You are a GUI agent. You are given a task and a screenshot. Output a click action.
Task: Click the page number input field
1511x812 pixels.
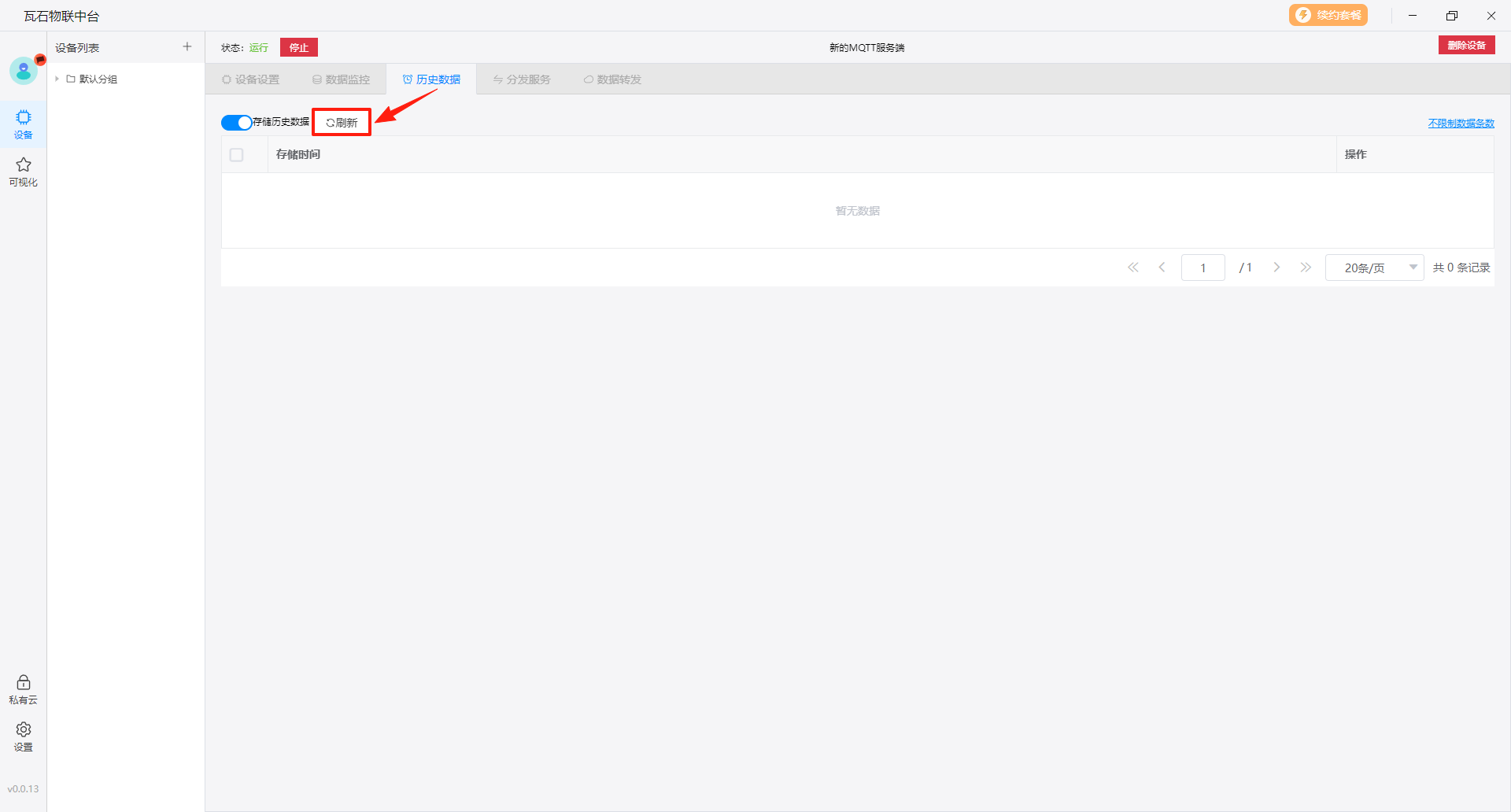click(1203, 268)
